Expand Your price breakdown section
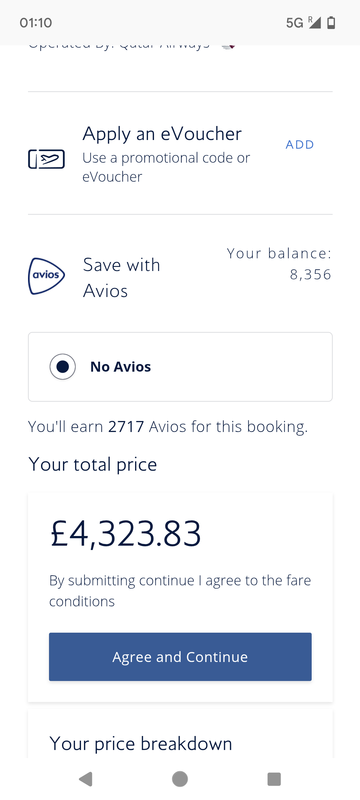Viewport: 360px width, 800px height. [141, 743]
